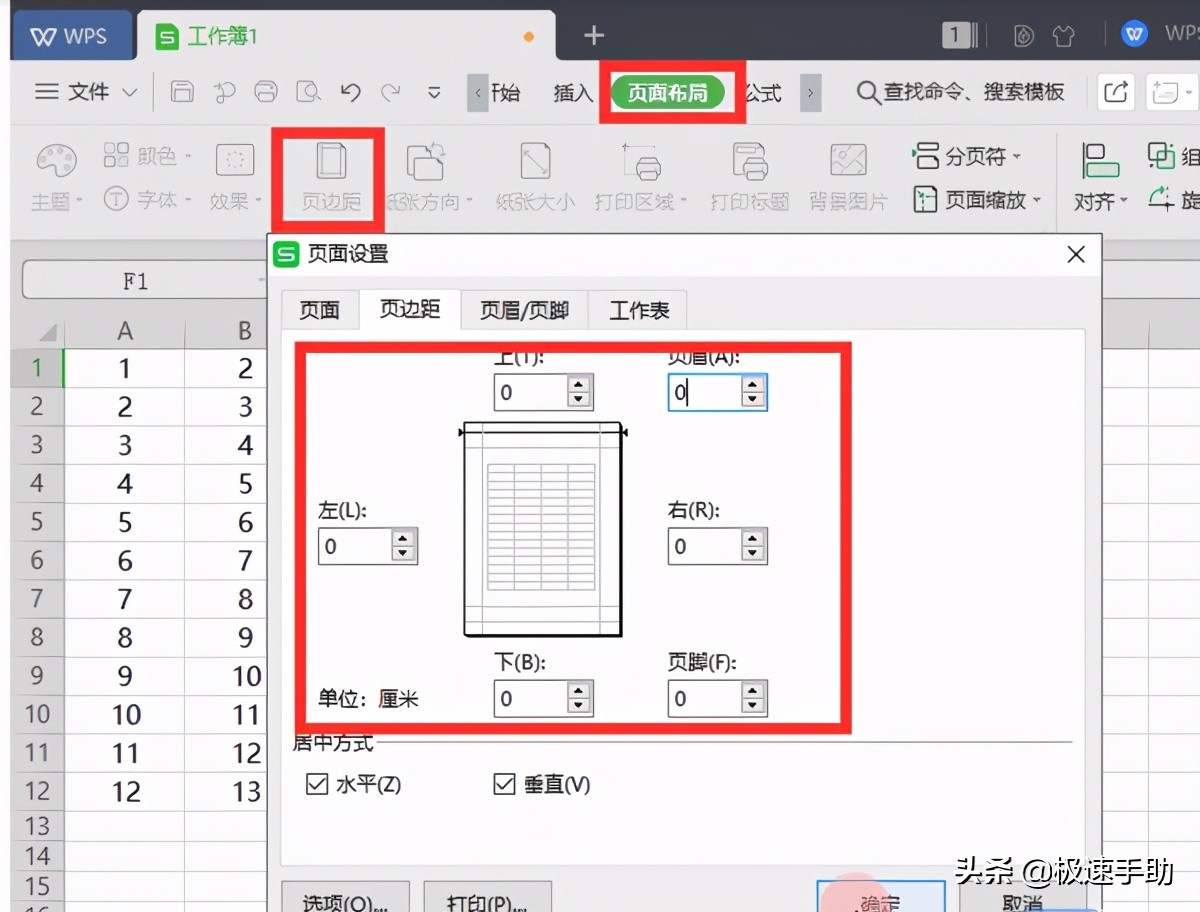Select cell A5 containing 5
The height and width of the screenshot is (912, 1200).
[125, 522]
